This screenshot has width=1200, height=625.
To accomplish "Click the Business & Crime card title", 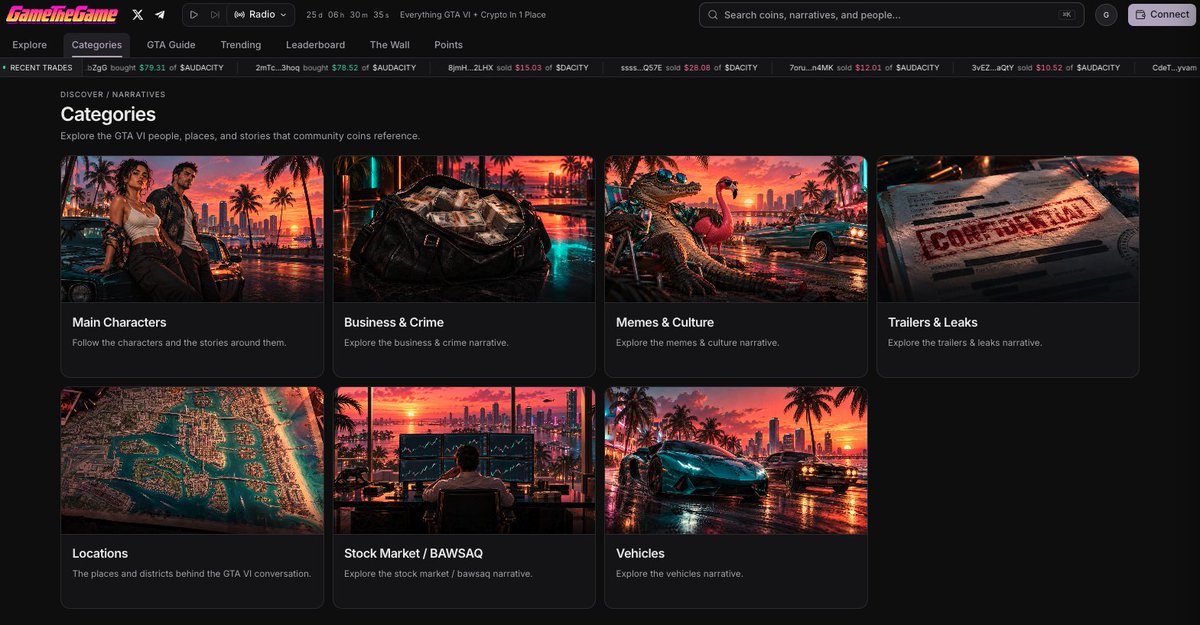I will coord(394,322).
